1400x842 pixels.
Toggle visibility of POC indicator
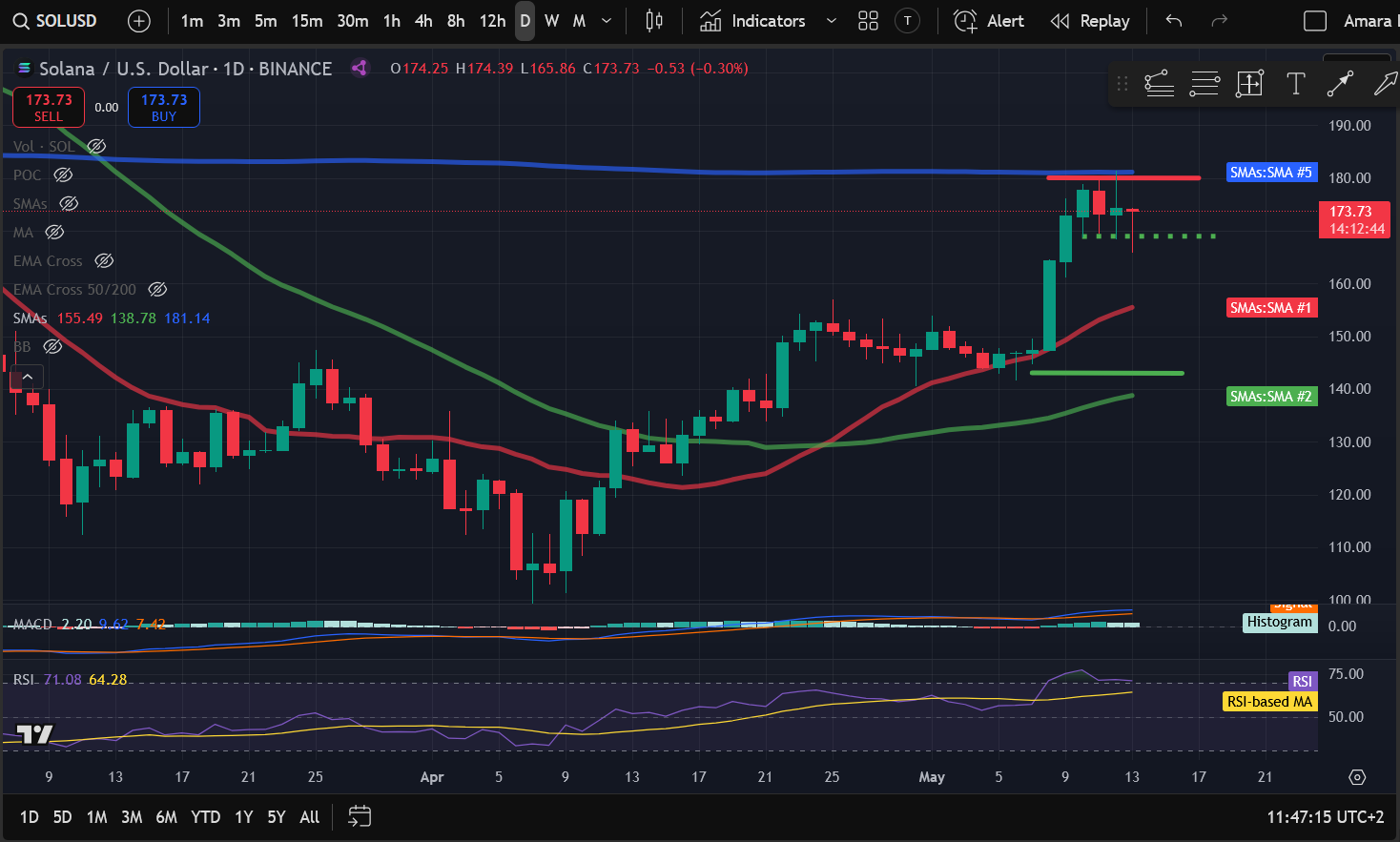coord(63,175)
